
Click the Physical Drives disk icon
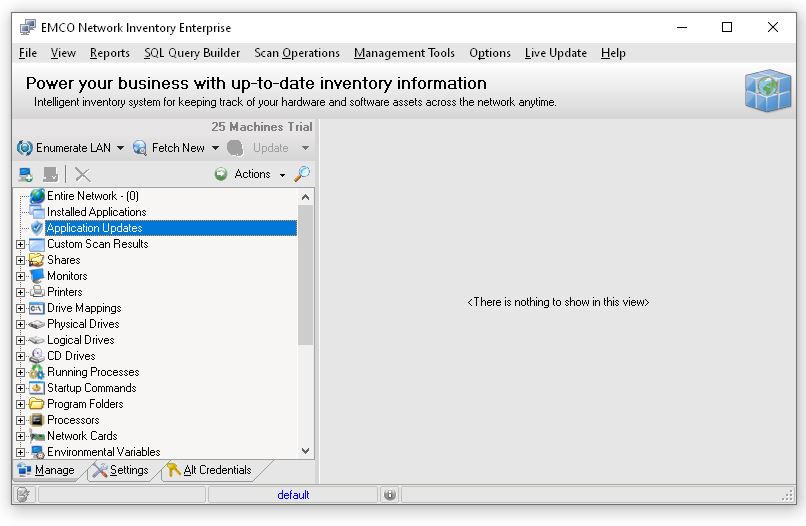[x=36, y=324]
